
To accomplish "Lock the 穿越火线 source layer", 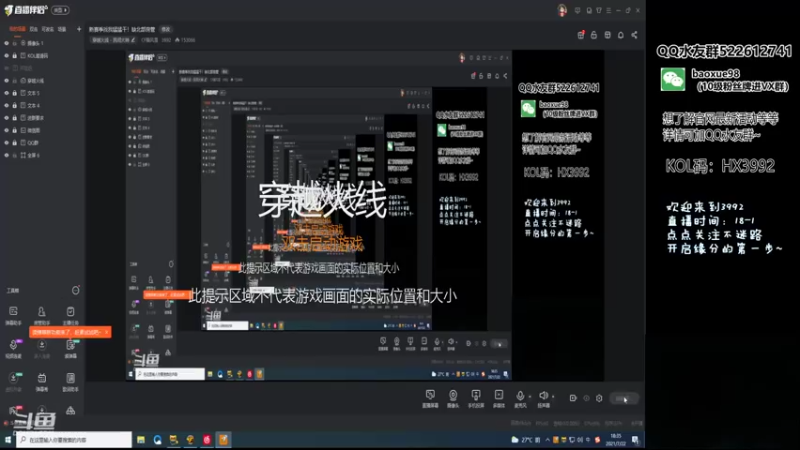I will click(x=15, y=81).
